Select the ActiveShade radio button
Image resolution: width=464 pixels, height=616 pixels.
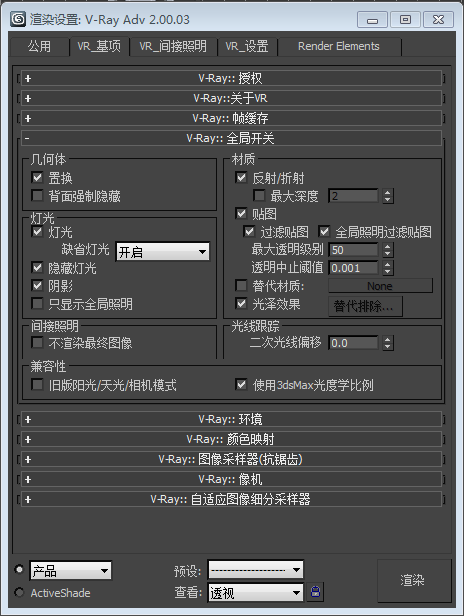coord(19,592)
